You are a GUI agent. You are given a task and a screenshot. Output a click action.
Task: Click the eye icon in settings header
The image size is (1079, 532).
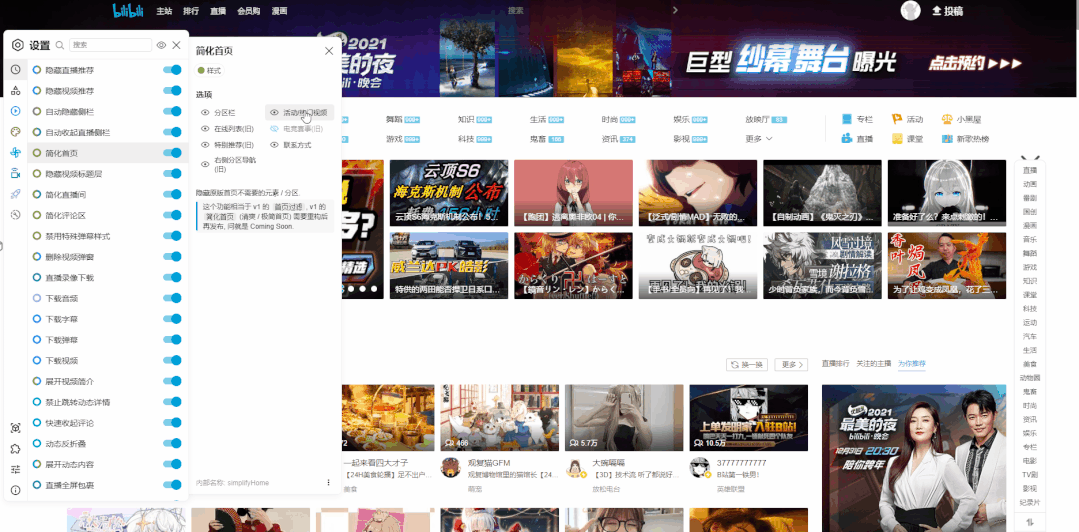coord(161,45)
